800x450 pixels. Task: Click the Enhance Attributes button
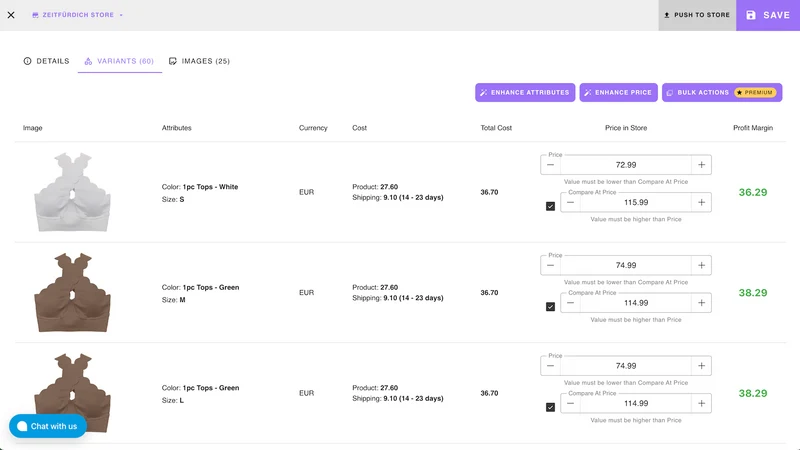(x=525, y=92)
